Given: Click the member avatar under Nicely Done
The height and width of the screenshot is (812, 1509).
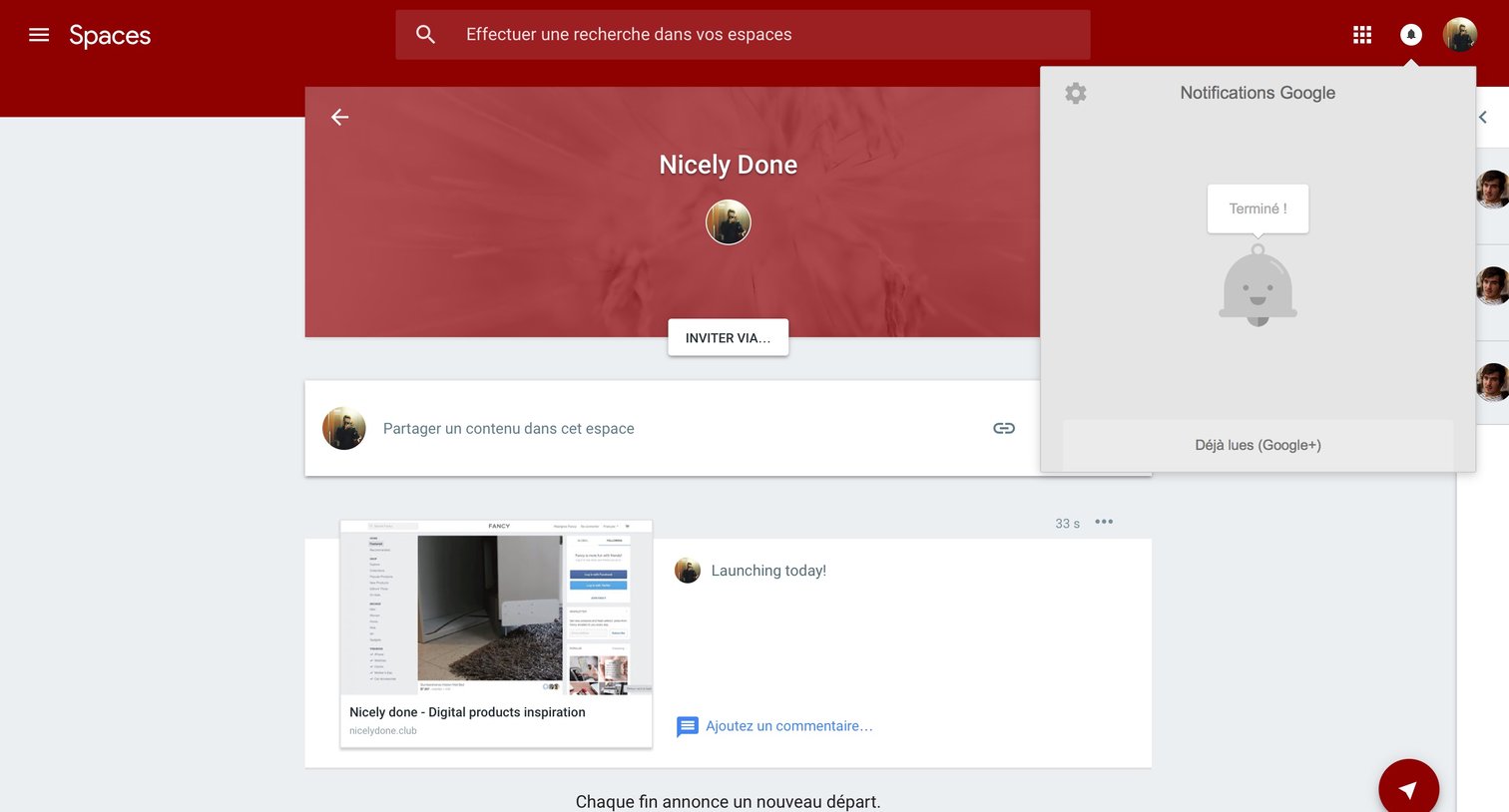Looking at the screenshot, I should [x=729, y=221].
